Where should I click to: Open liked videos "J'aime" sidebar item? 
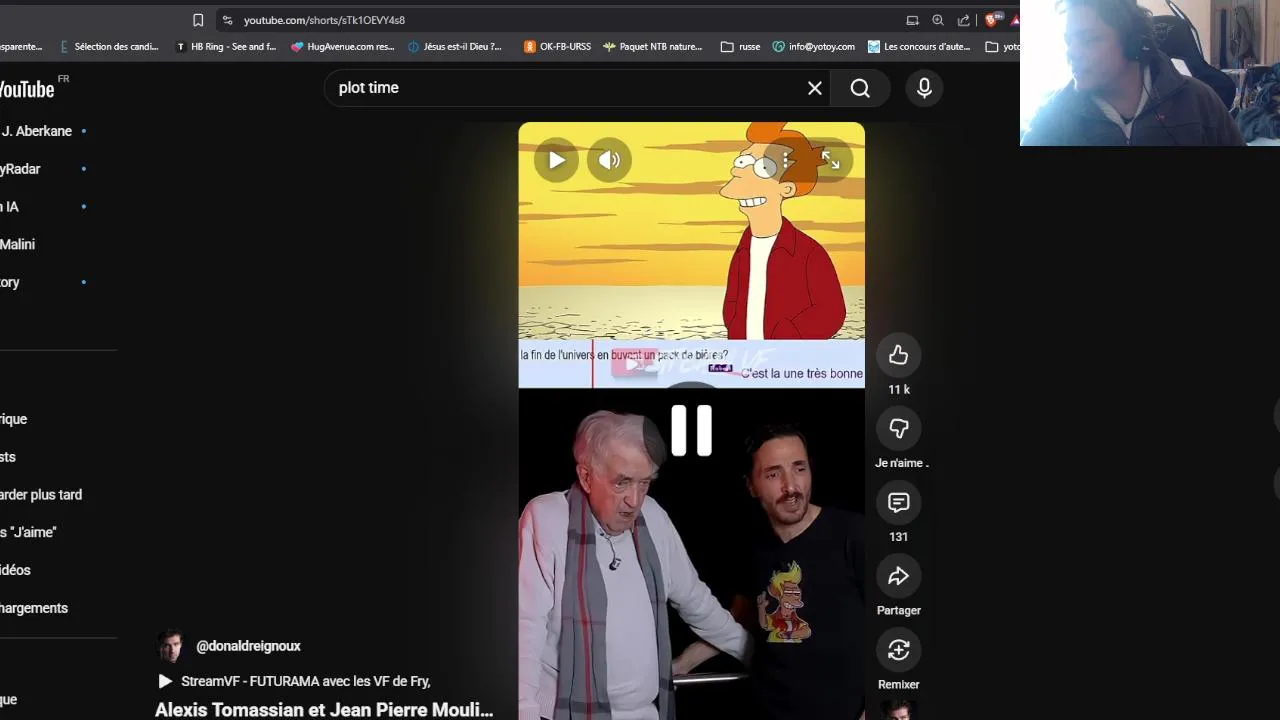pos(28,532)
